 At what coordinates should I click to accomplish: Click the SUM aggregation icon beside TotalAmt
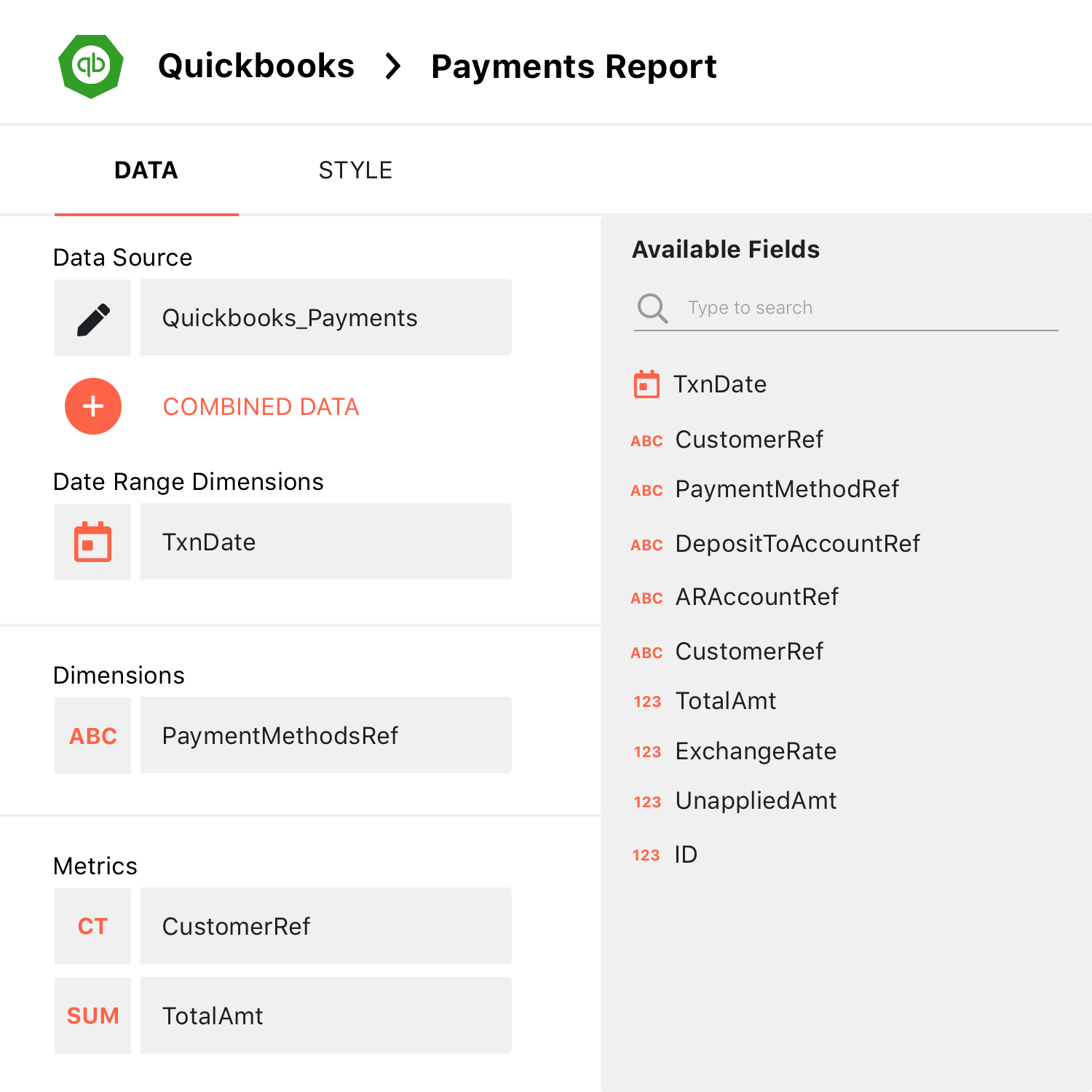tap(93, 1016)
